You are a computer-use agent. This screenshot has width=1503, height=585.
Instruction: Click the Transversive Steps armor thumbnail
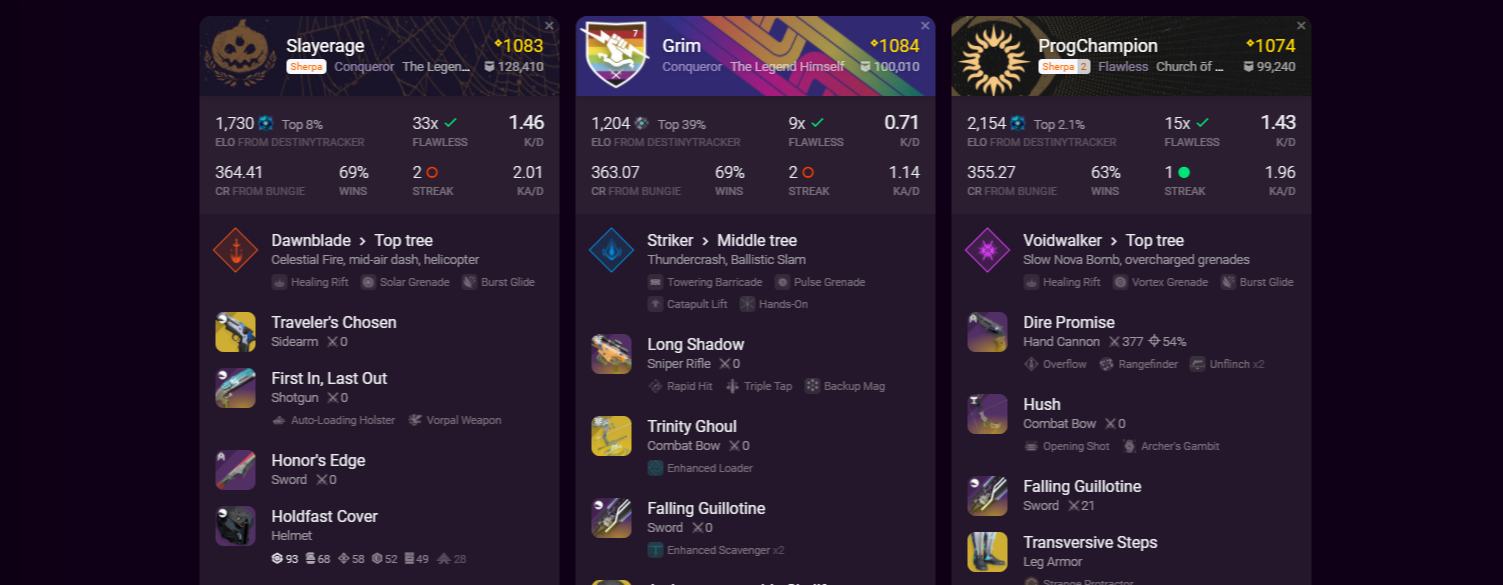tap(987, 552)
